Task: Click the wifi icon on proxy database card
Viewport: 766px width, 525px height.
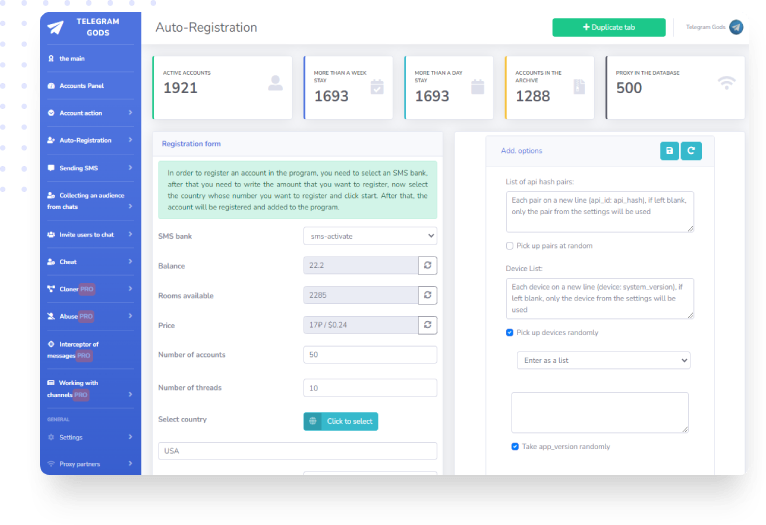Action: pyautogui.click(x=726, y=83)
